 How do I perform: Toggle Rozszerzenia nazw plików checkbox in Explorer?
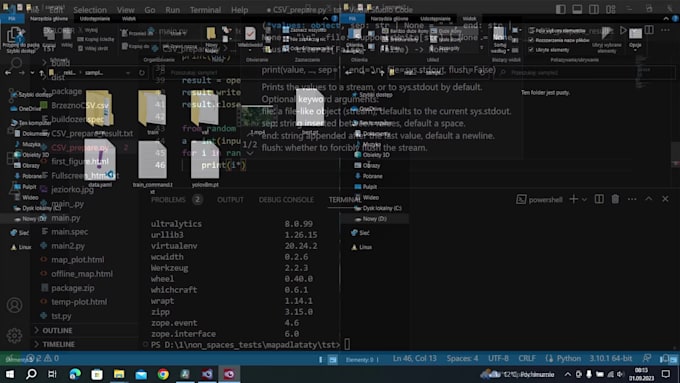point(531,40)
